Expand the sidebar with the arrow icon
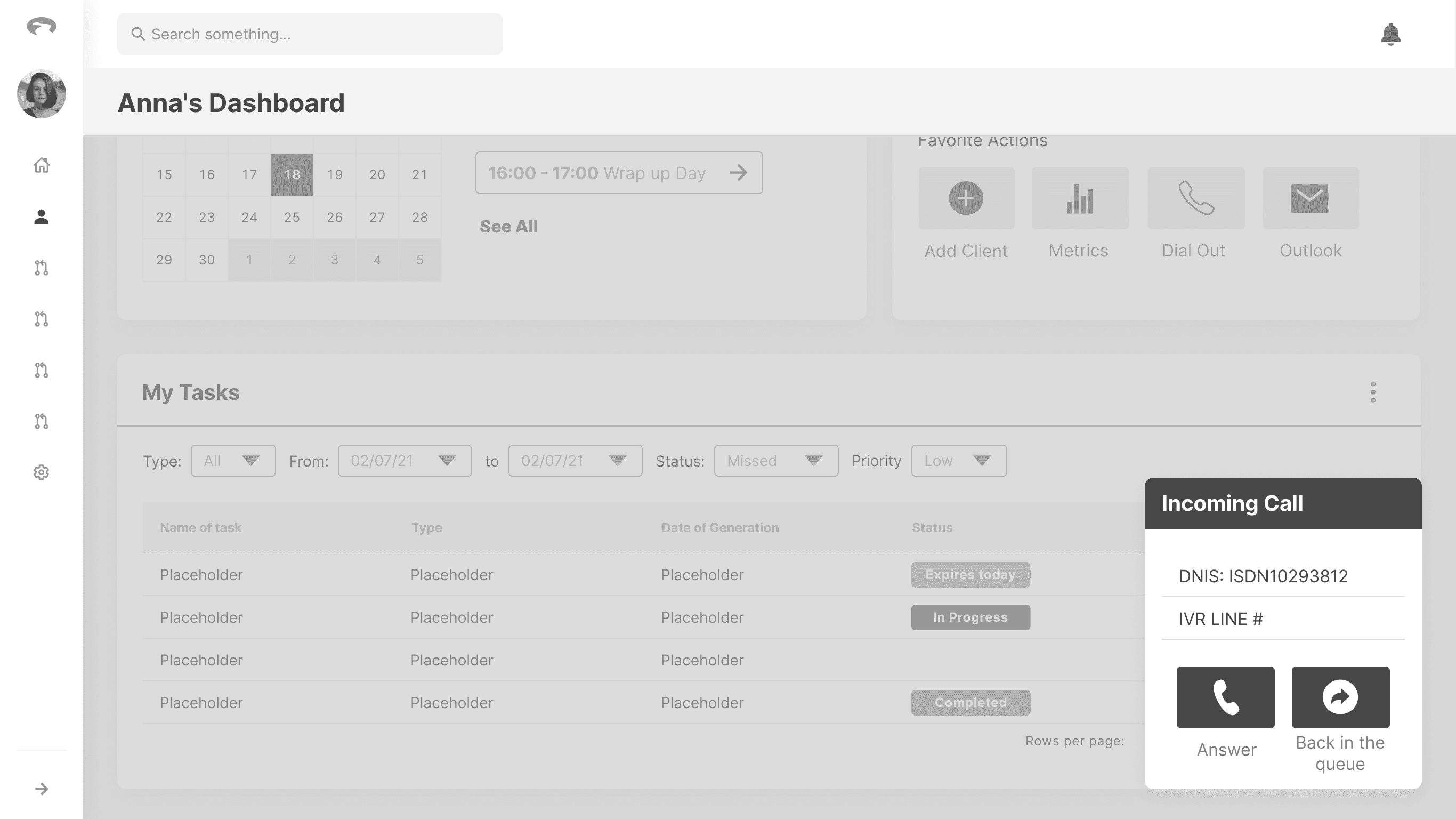This screenshot has height=819, width=1456. pos(41,789)
